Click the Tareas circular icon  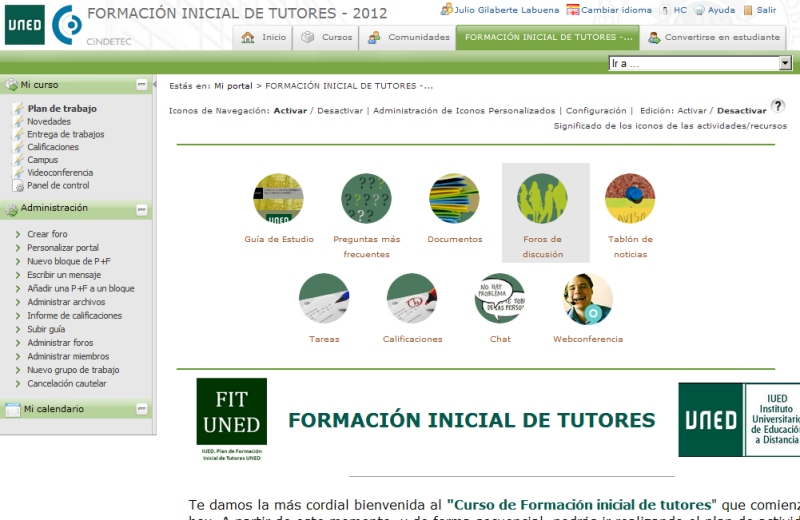click(x=324, y=298)
